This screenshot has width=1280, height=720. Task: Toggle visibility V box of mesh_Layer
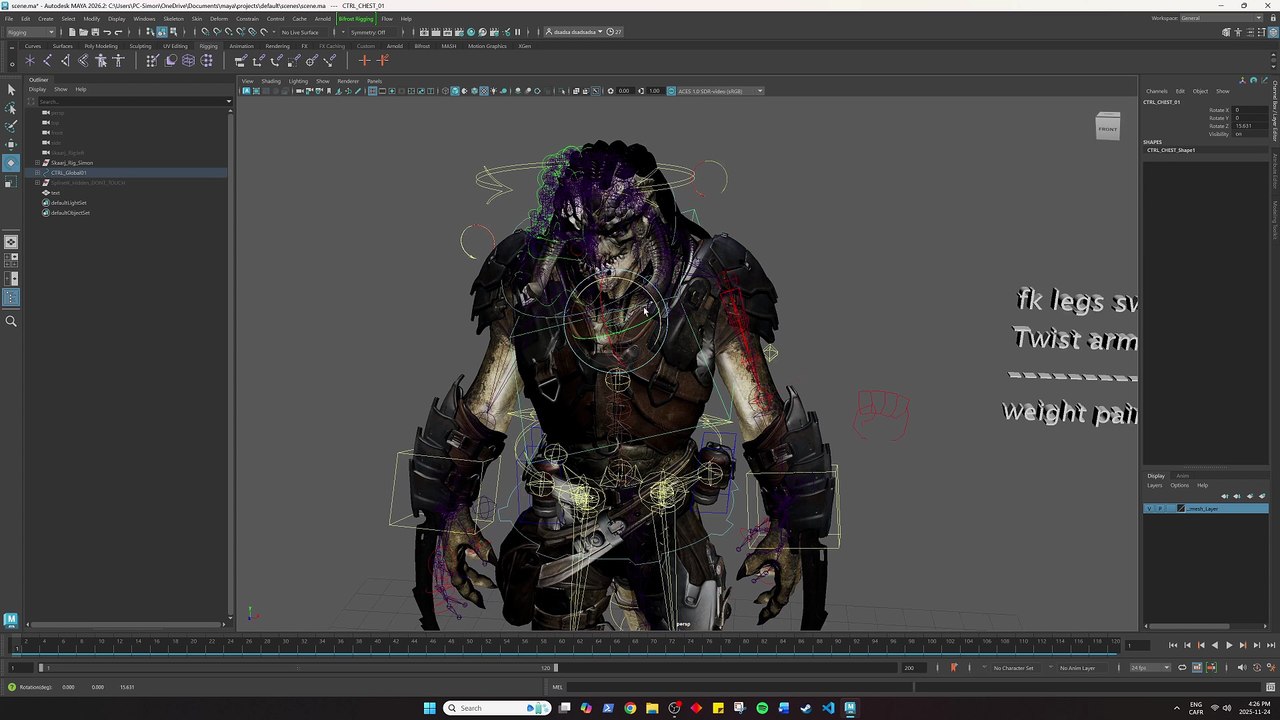pyautogui.click(x=1149, y=509)
